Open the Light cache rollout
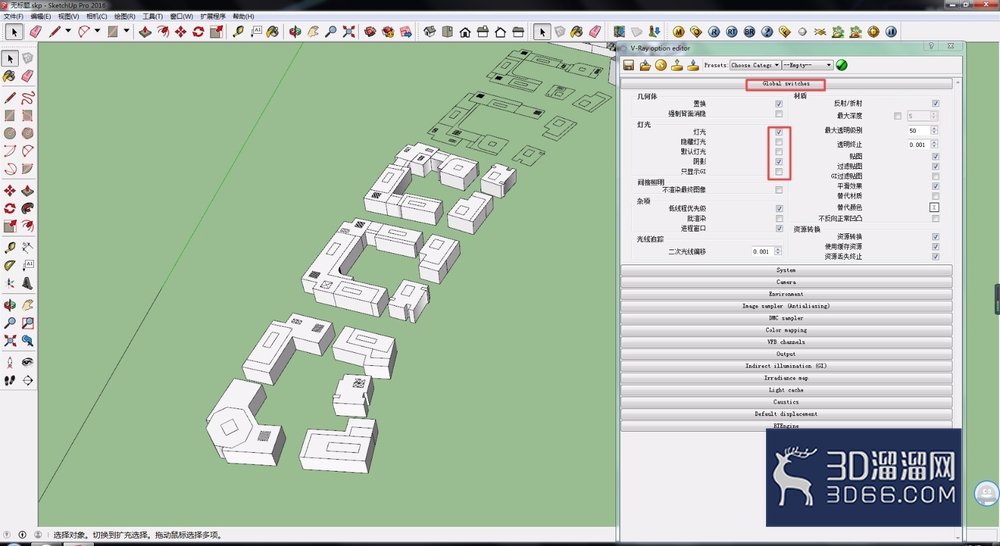 coord(786,390)
